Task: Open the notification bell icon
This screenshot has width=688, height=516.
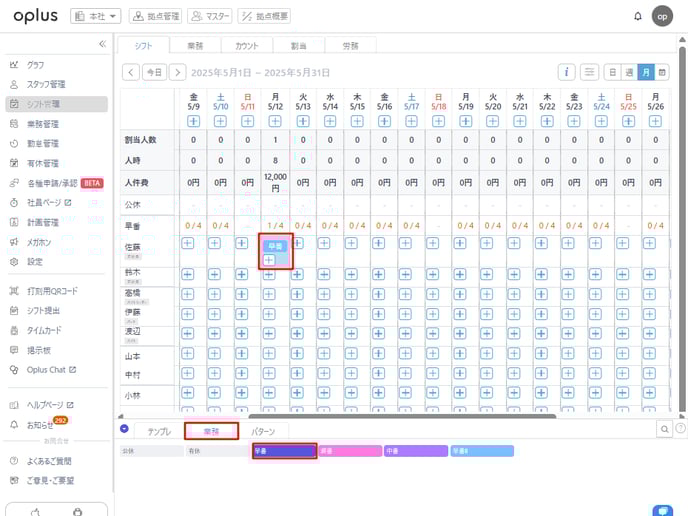Action: (638, 16)
